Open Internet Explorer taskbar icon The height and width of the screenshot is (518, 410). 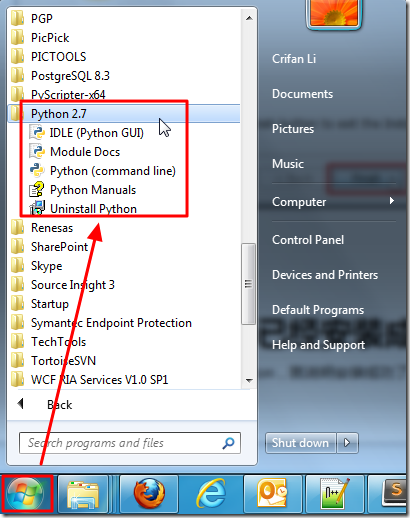[x=211, y=494]
